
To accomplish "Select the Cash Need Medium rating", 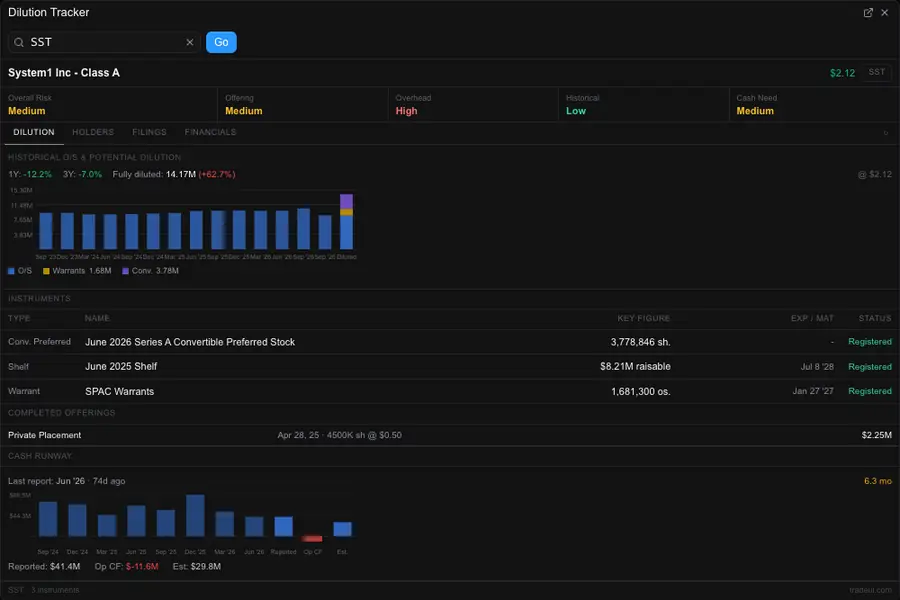I will tap(755, 111).
